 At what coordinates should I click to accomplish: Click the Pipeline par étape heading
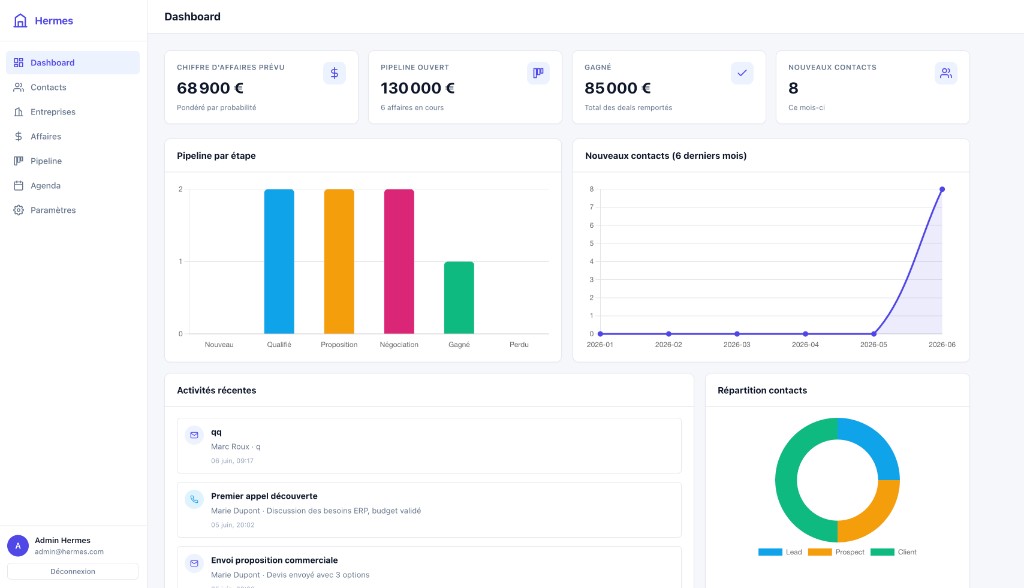(216, 155)
